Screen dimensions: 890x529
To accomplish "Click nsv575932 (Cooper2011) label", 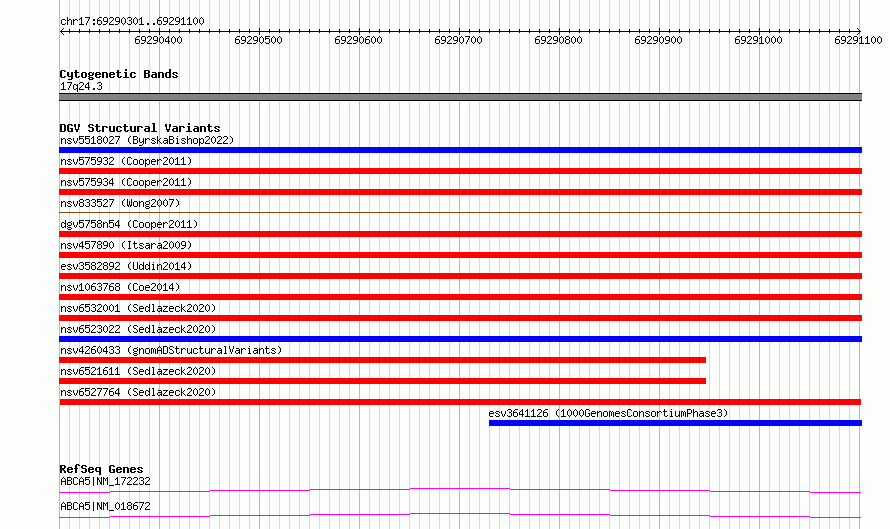I will point(126,161).
